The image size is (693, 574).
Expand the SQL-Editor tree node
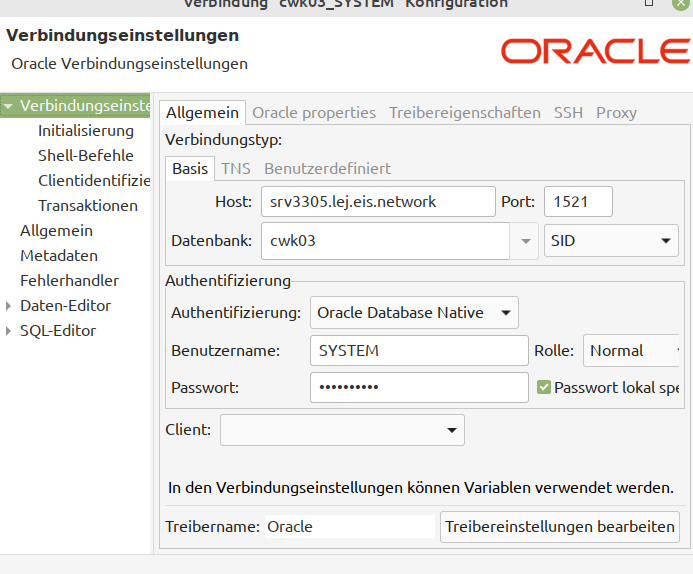tap(9, 331)
